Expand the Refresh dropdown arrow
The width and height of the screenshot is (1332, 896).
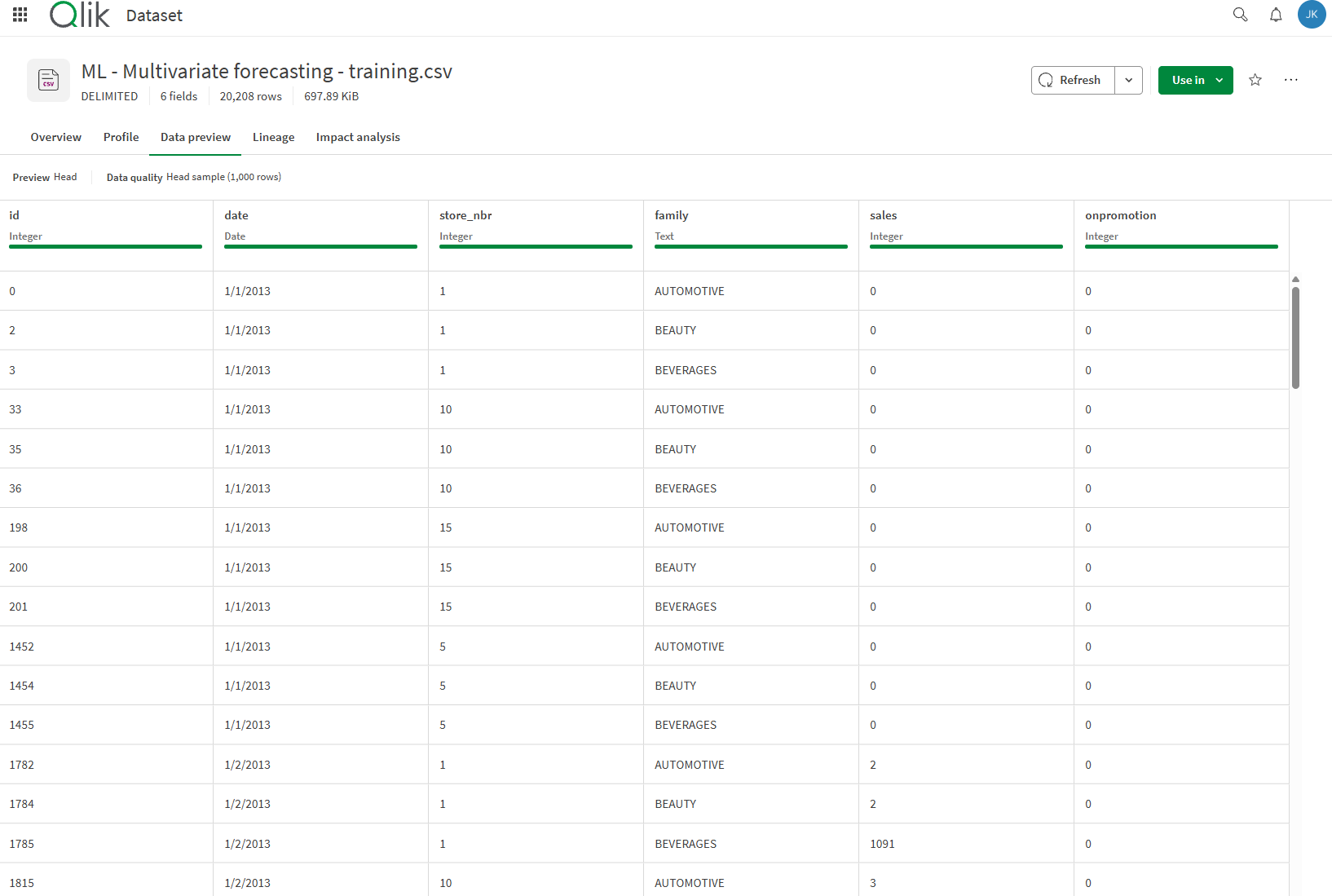(1128, 80)
